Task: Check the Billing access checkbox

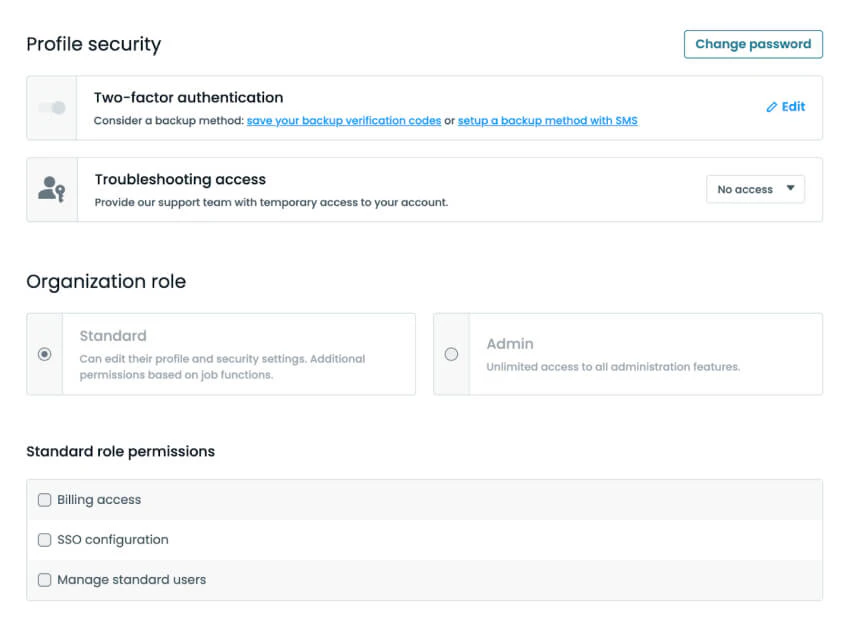Action: 44,499
